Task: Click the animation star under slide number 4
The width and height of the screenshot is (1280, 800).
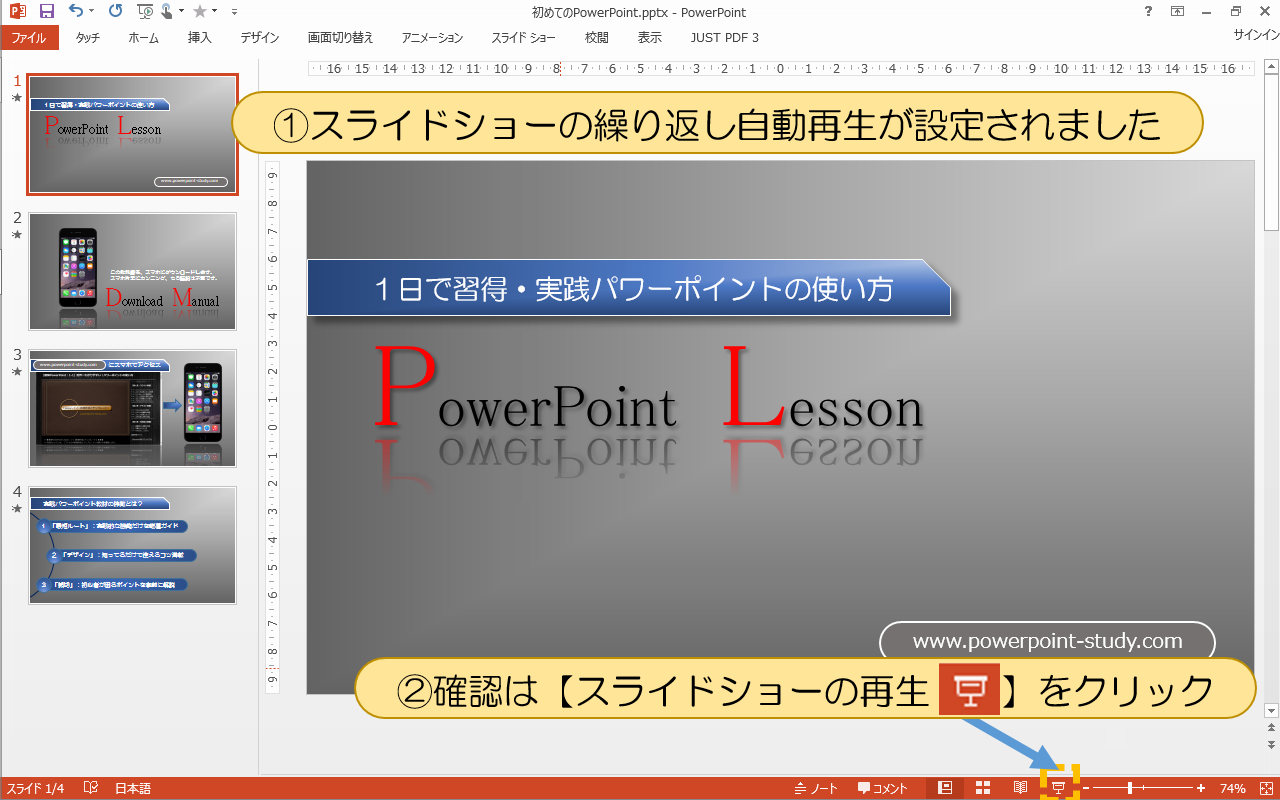Action: (16, 509)
